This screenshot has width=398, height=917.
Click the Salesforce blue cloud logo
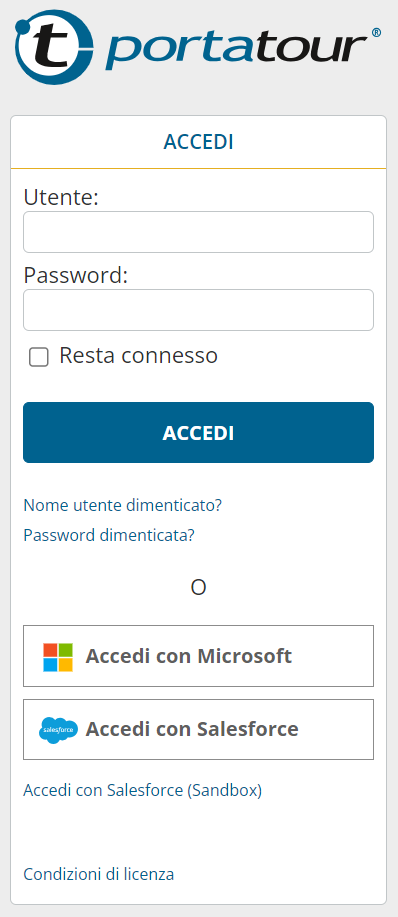click(x=58, y=730)
